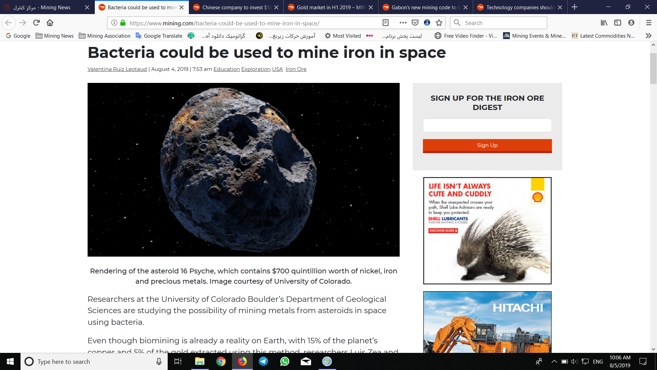Image resolution: width=657 pixels, height=370 pixels.
Task: Open Telegram from the taskbar
Action: (x=263, y=361)
